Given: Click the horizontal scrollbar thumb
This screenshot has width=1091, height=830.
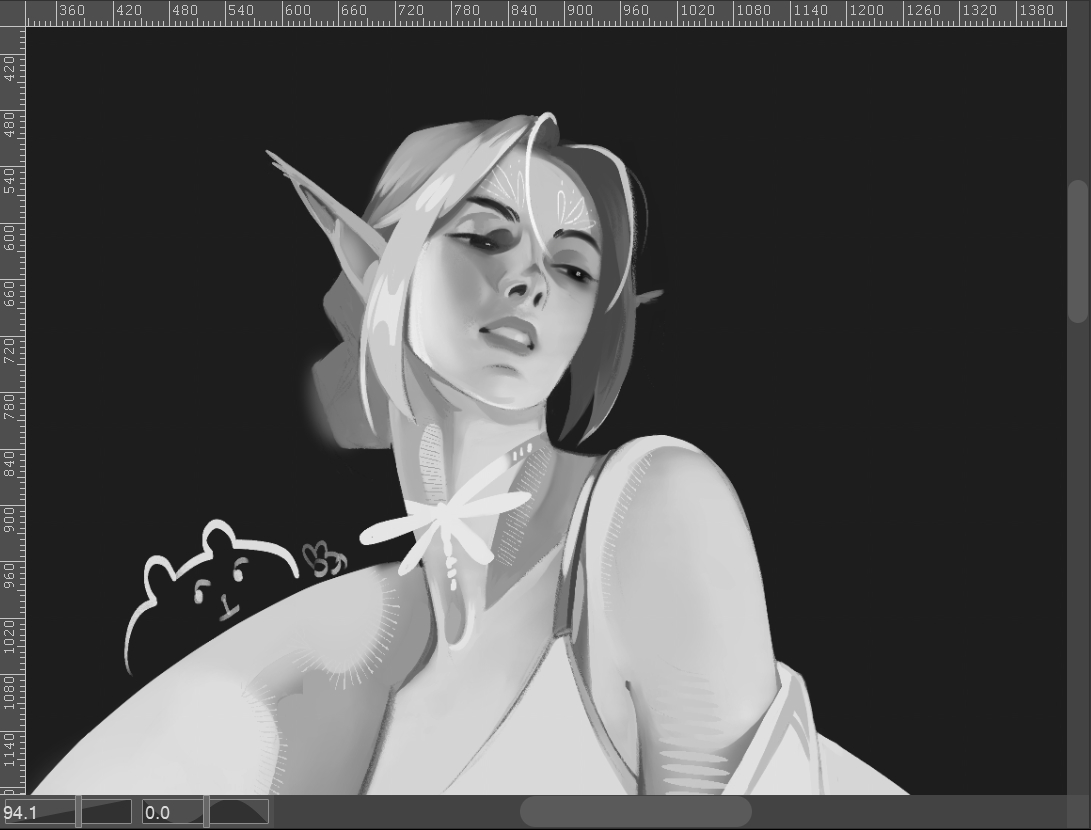Looking at the screenshot, I should 635,811.
